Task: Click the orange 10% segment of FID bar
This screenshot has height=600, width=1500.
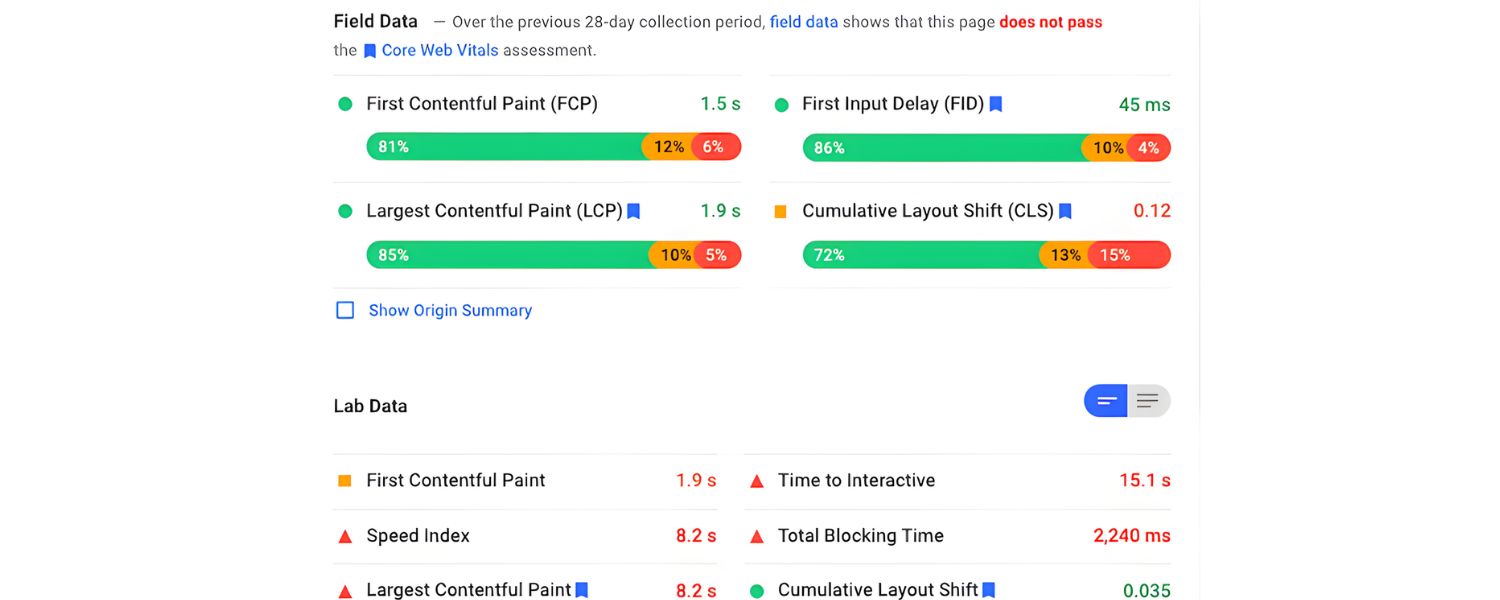Action: pyautogui.click(x=1106, y=148)
